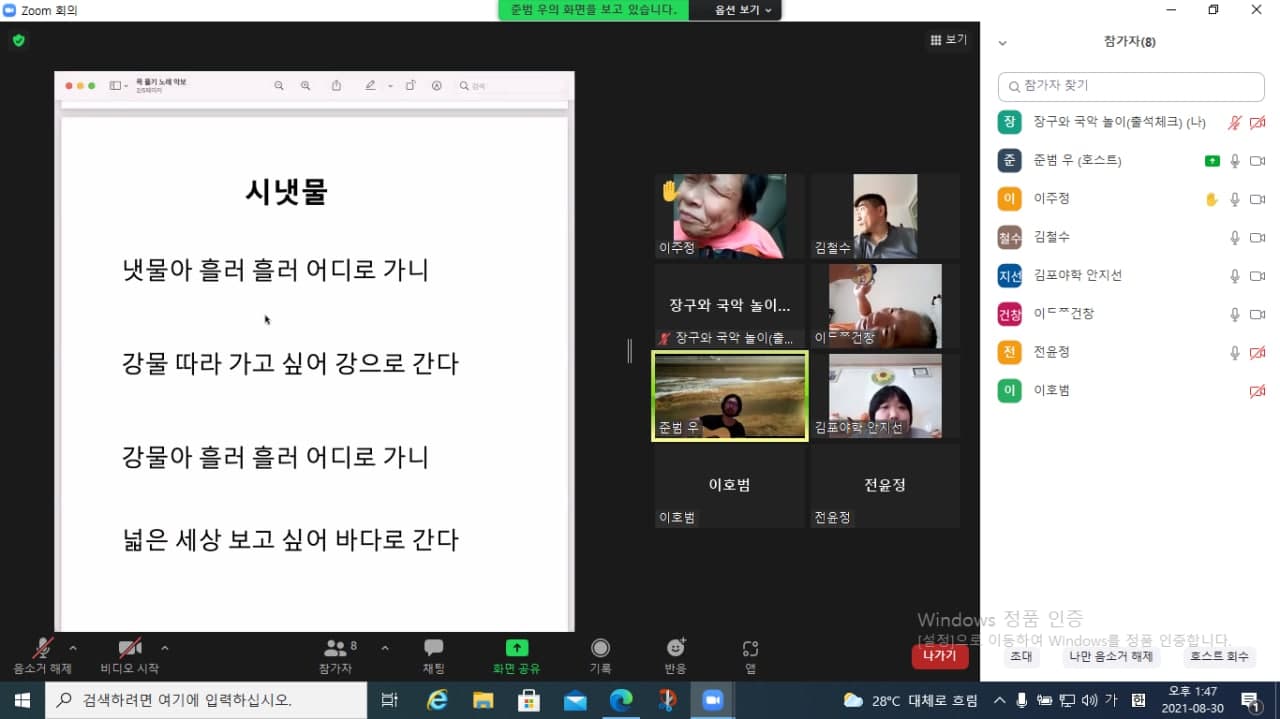Click 호스트 회수 button
The image size is (1280, 719).
click(1217, 657)
